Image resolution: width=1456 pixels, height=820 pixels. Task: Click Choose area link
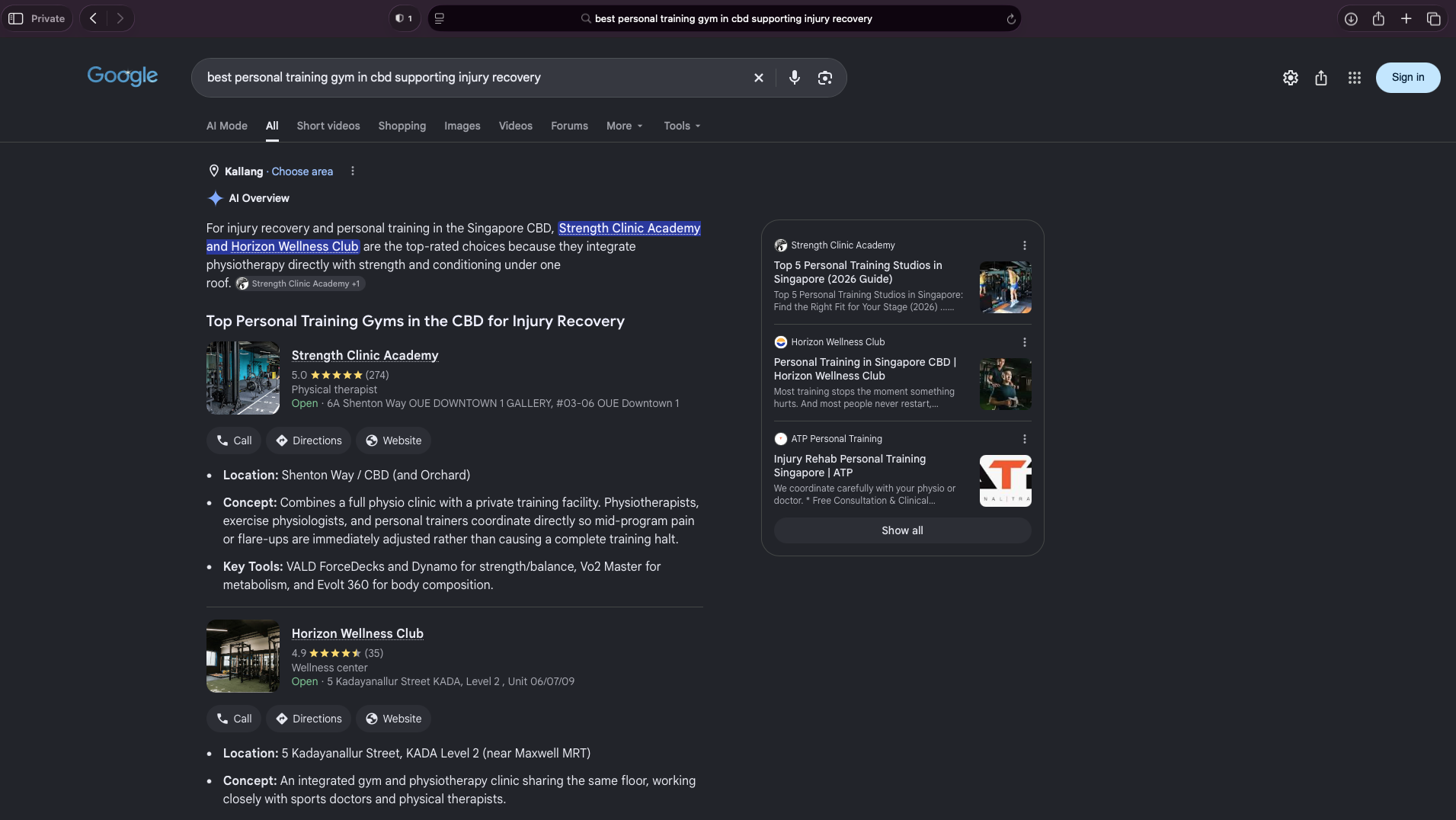[302, 171]
